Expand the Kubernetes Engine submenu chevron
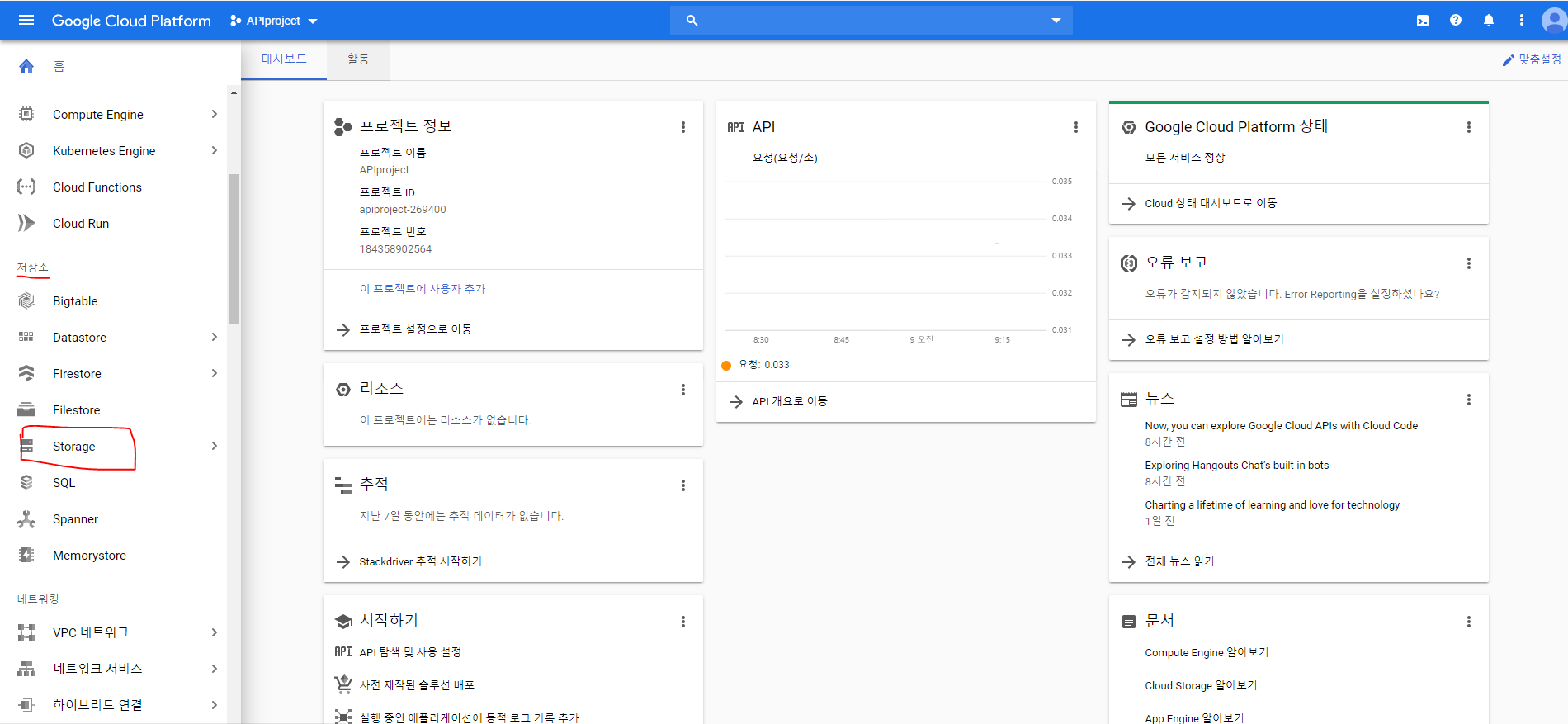The image size is (1568, 724). click(x=215, y=150)
